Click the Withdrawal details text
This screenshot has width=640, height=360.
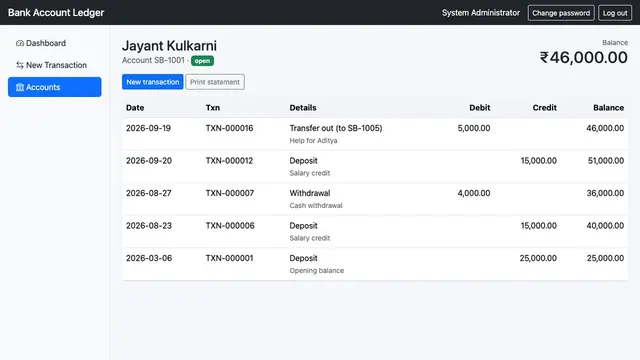(310, 193)
